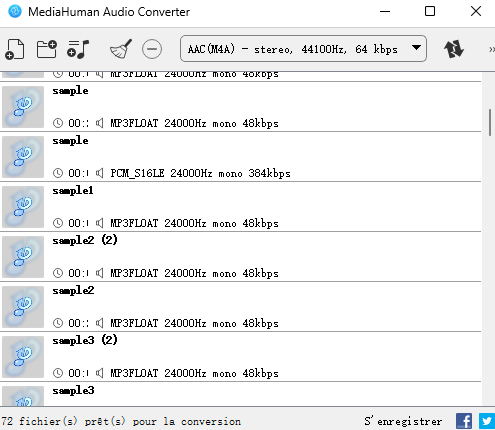Open the Twitter icon in status bar
This screenshot has width=495, height=430.
coord(487,421)
